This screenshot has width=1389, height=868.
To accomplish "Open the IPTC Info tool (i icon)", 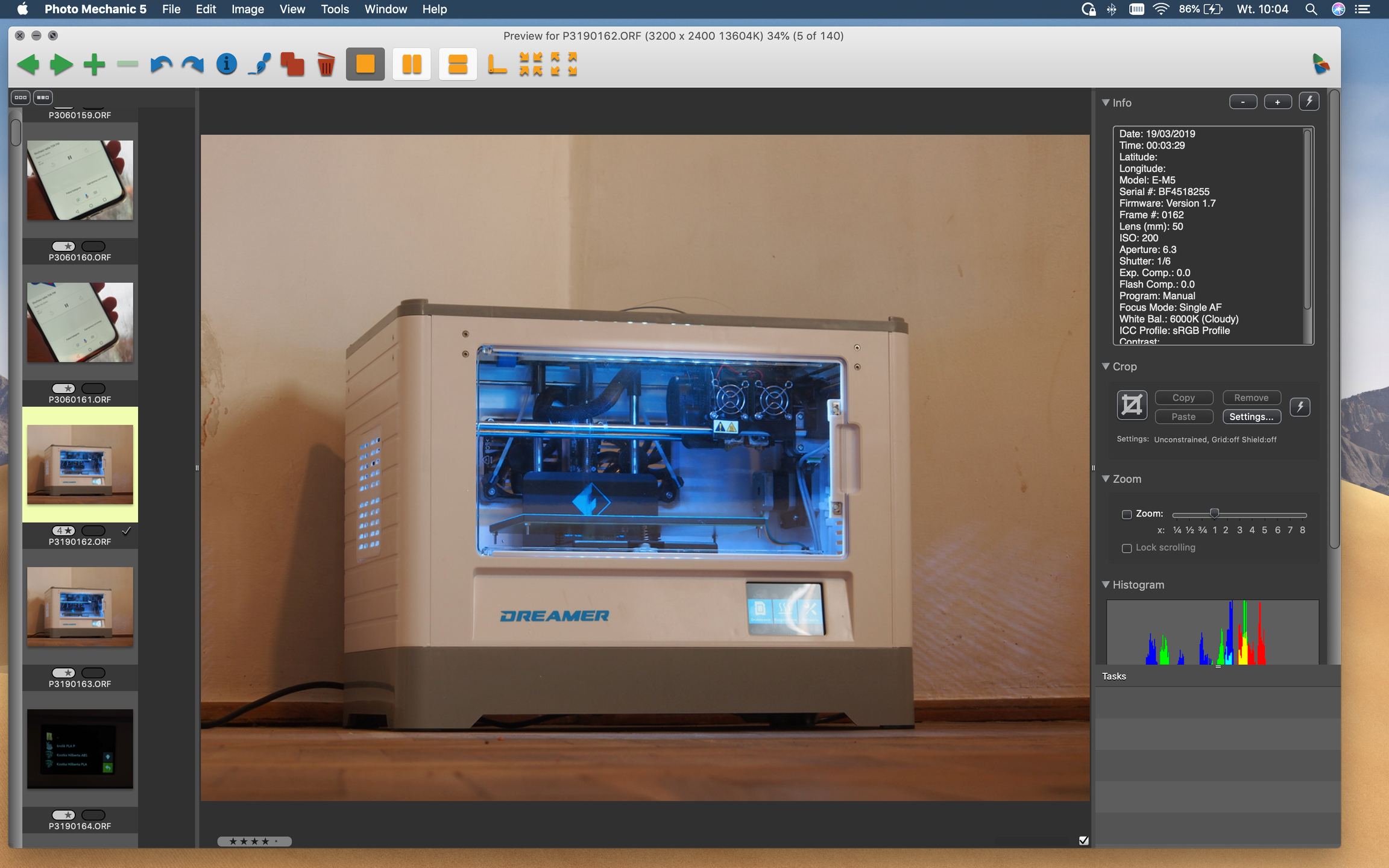I will [x=226, y=64].
